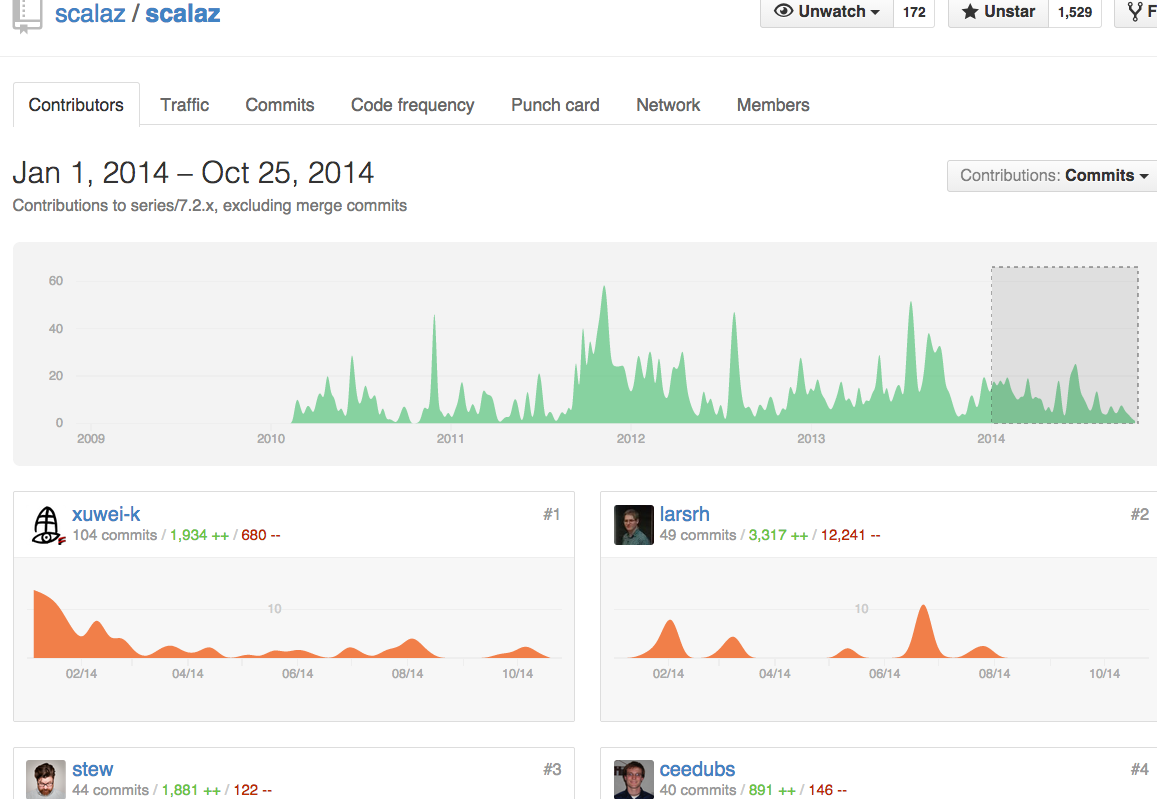Open the bold scalaz repository link

[182, 13]
